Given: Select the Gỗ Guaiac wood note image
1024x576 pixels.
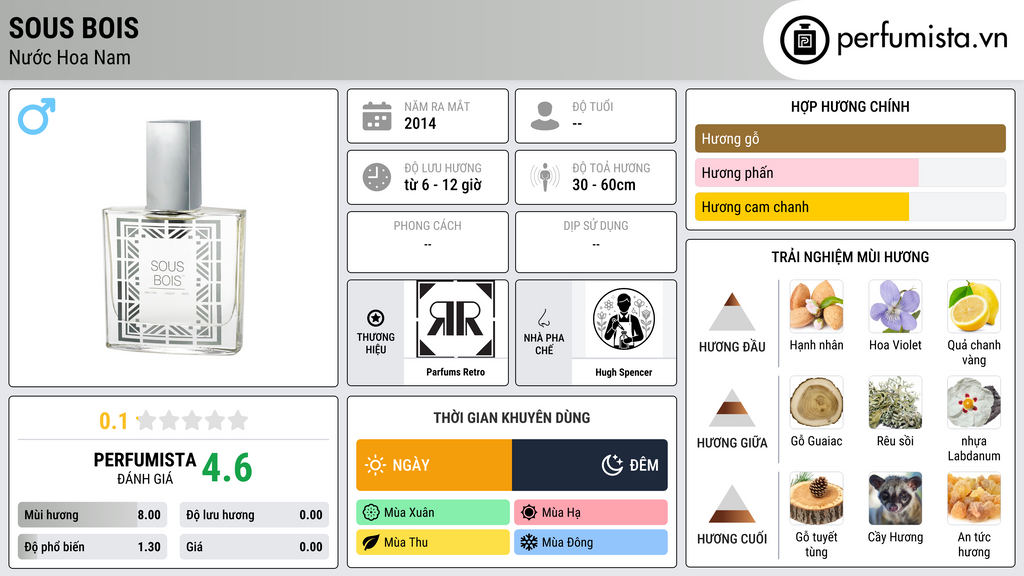Looking at the screenshot, I should click(x=816, y=402).
